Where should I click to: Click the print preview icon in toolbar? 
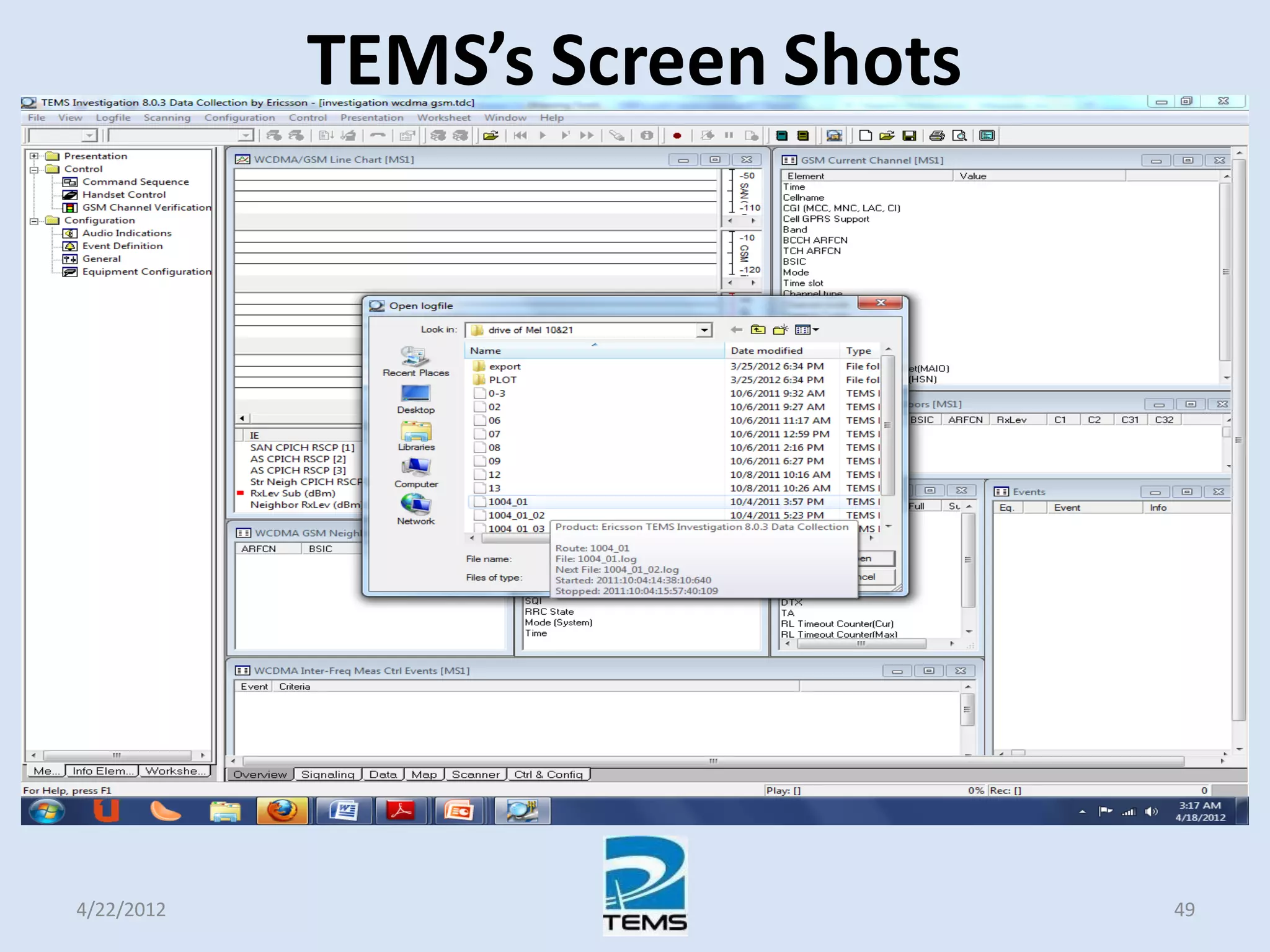click(959, 135)
